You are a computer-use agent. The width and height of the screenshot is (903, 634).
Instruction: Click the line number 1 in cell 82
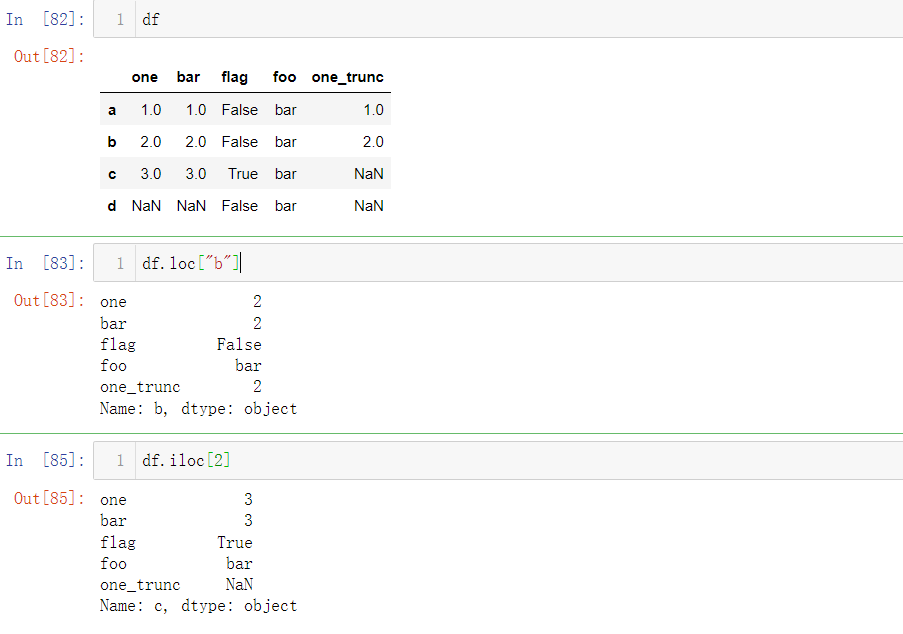[120, 20]
